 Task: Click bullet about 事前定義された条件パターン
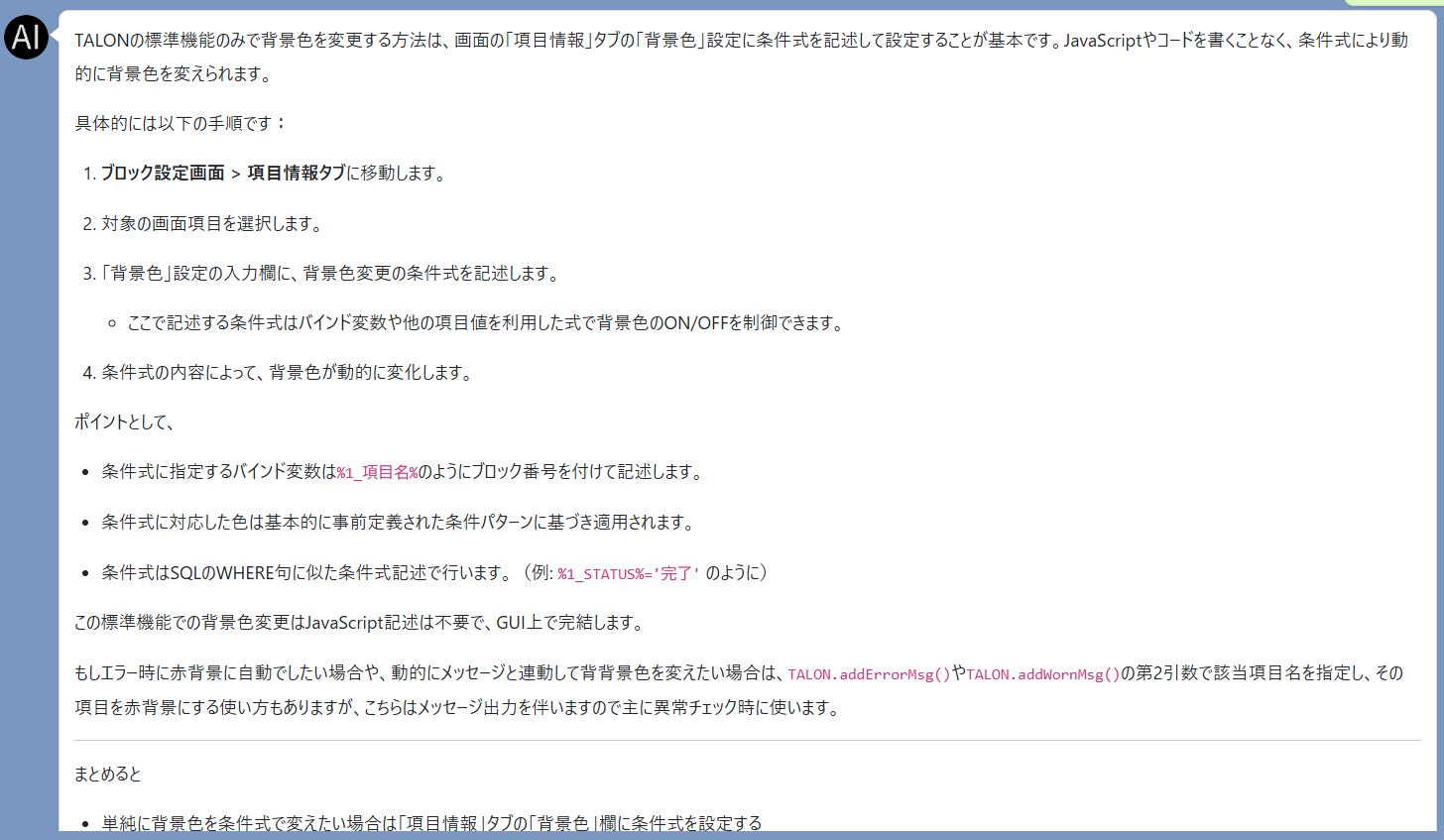pyautogui.click(x=399, y=523)
